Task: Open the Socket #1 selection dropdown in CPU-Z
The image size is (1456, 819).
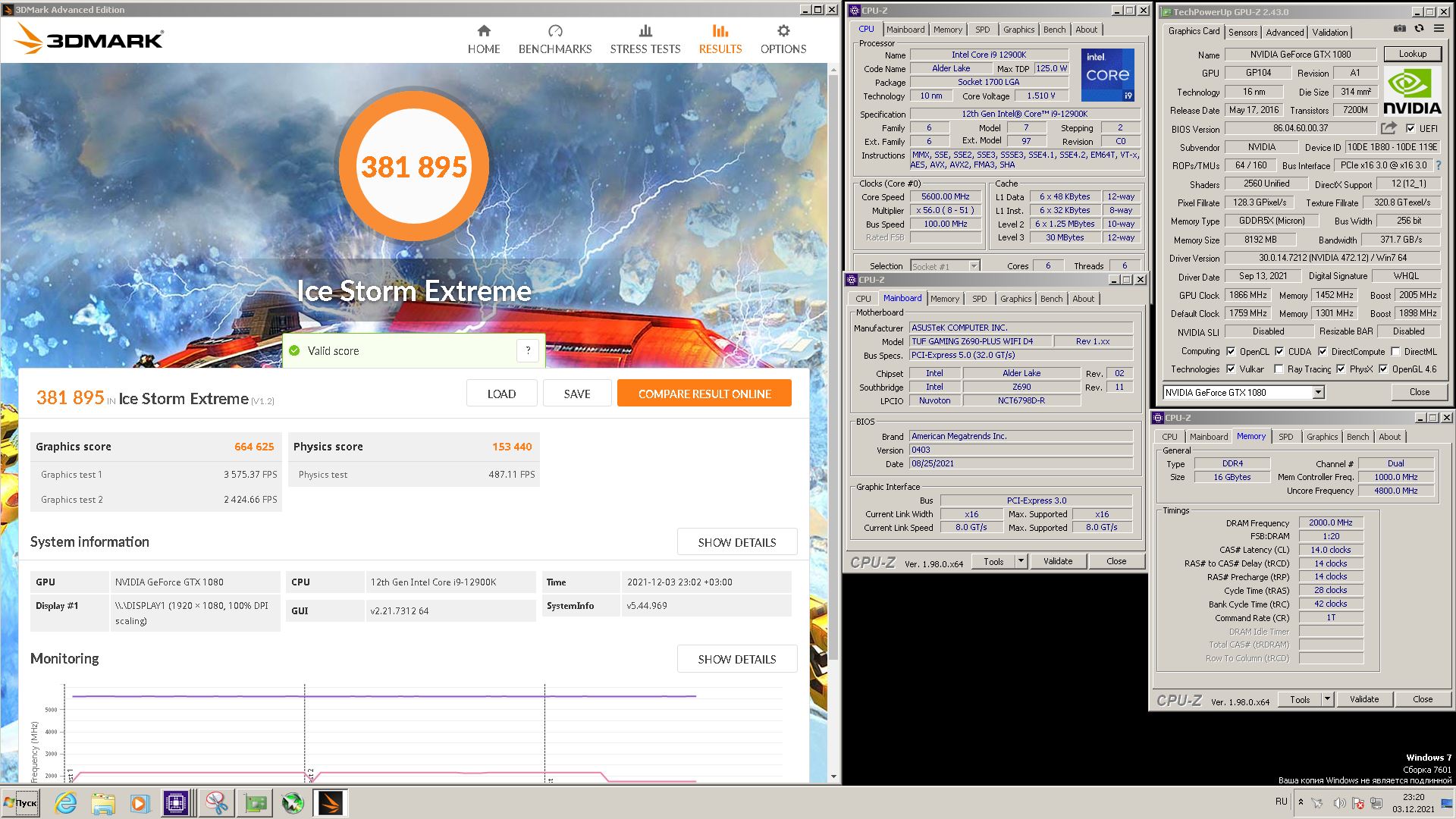Action: (974, 266)
